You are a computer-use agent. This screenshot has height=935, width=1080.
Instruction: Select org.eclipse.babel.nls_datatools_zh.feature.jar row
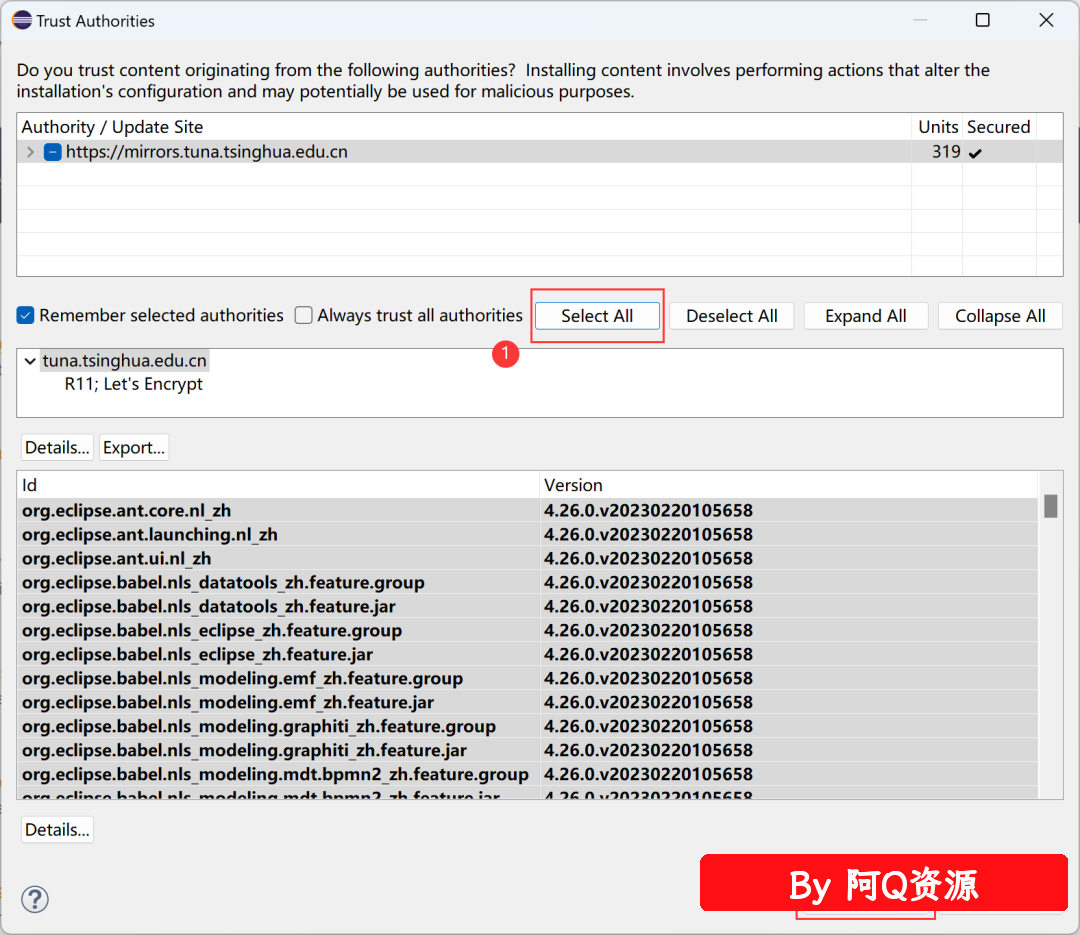(528, 606)
